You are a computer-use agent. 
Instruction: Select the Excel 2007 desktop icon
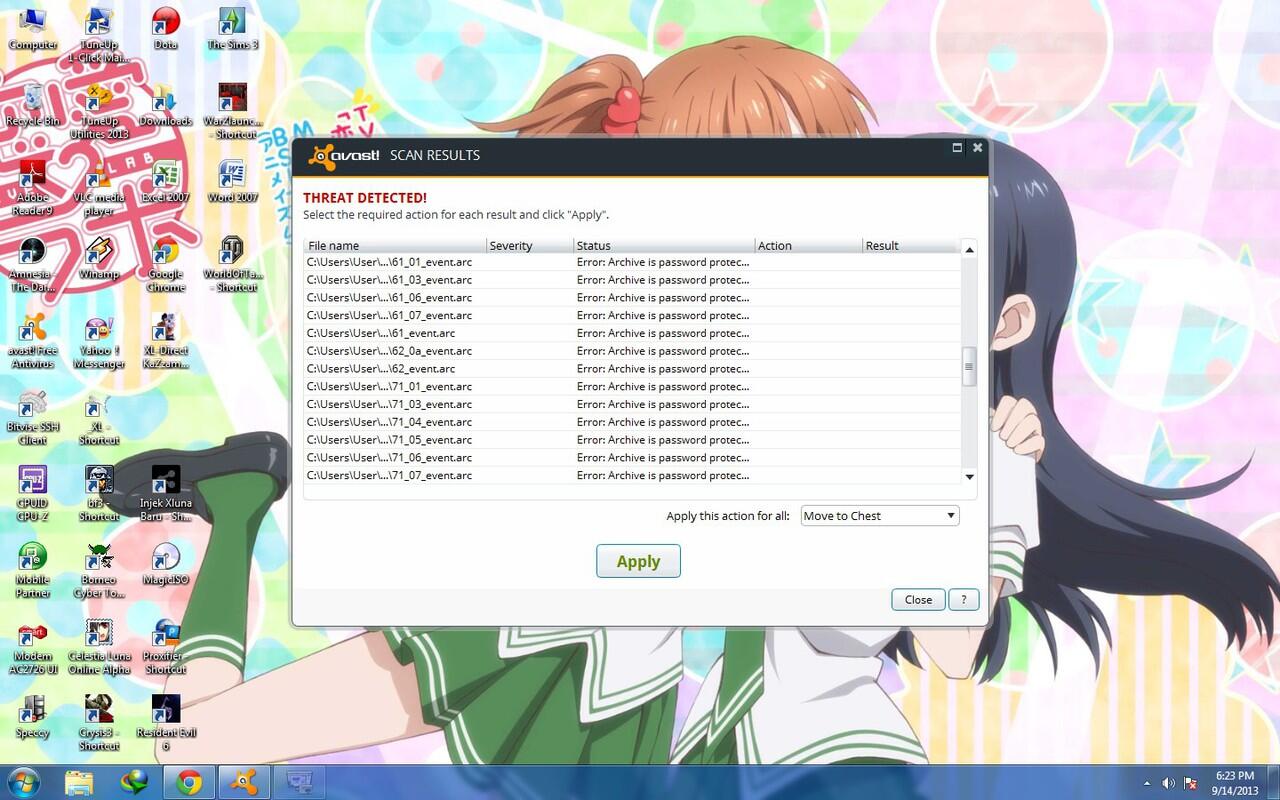pos(166,181)
